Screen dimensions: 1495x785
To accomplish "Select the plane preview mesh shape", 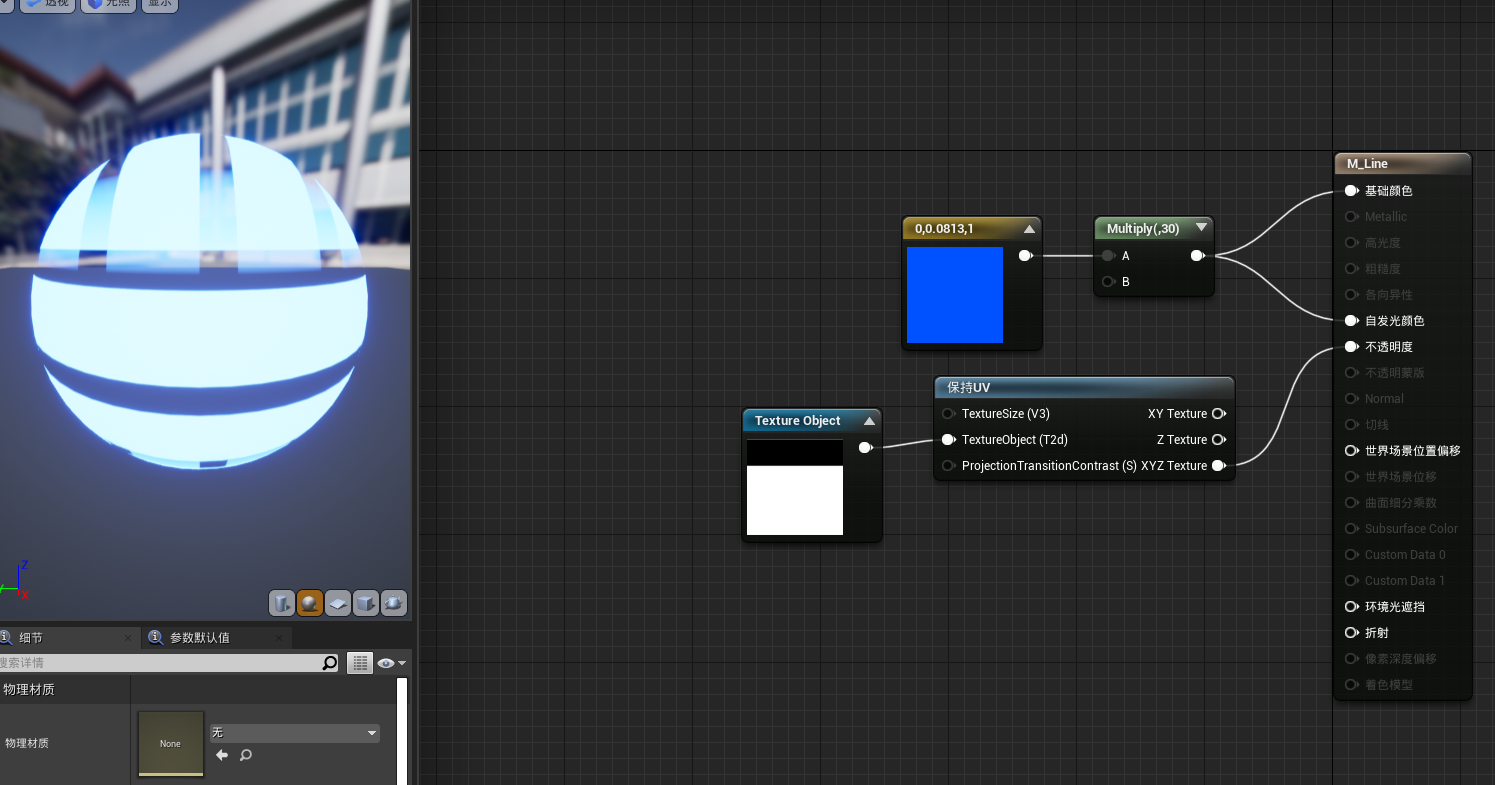I will (338, 603).
